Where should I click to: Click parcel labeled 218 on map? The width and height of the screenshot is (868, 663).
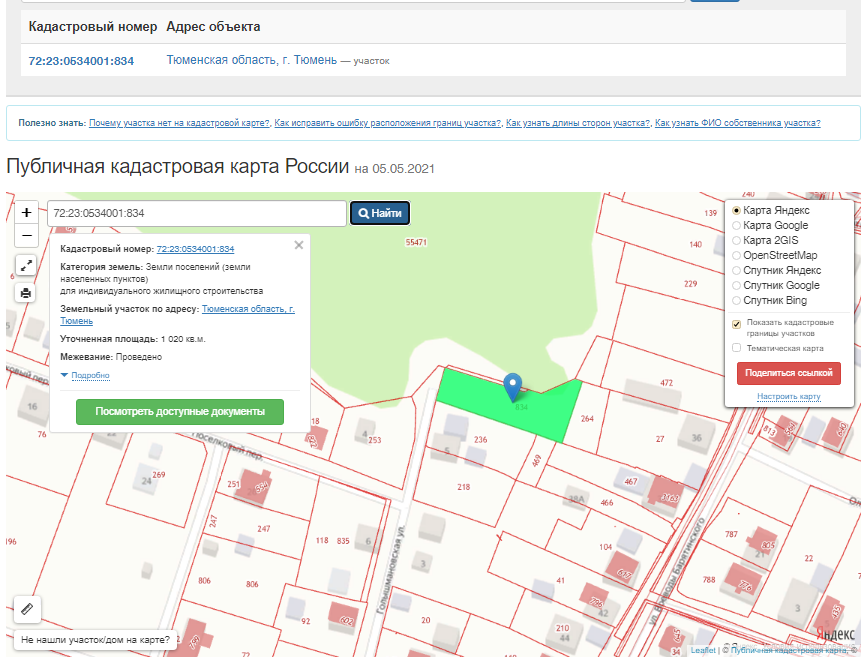click(x=463, y=487)
